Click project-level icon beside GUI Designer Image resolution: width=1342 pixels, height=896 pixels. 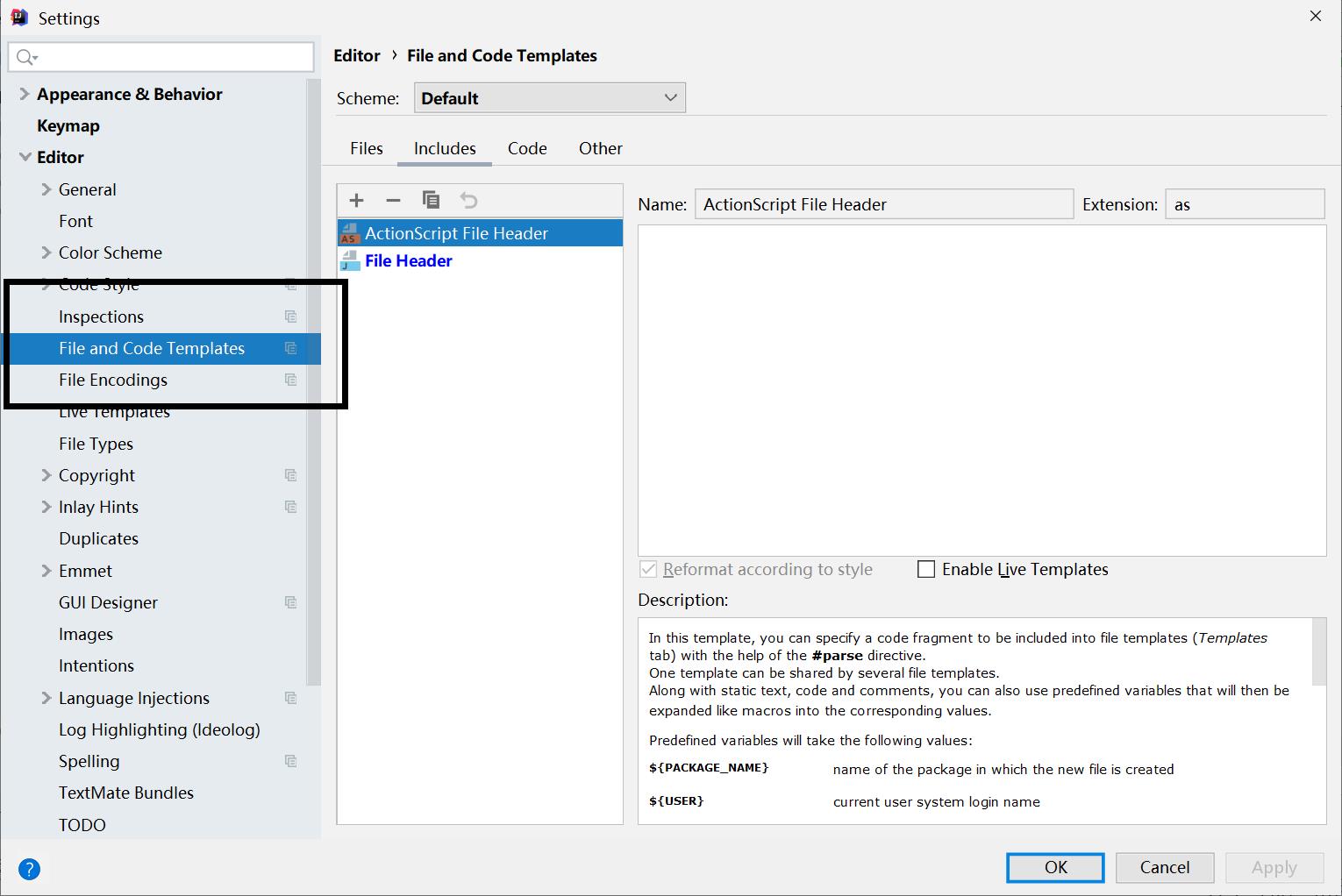click(x=291, y=602)
